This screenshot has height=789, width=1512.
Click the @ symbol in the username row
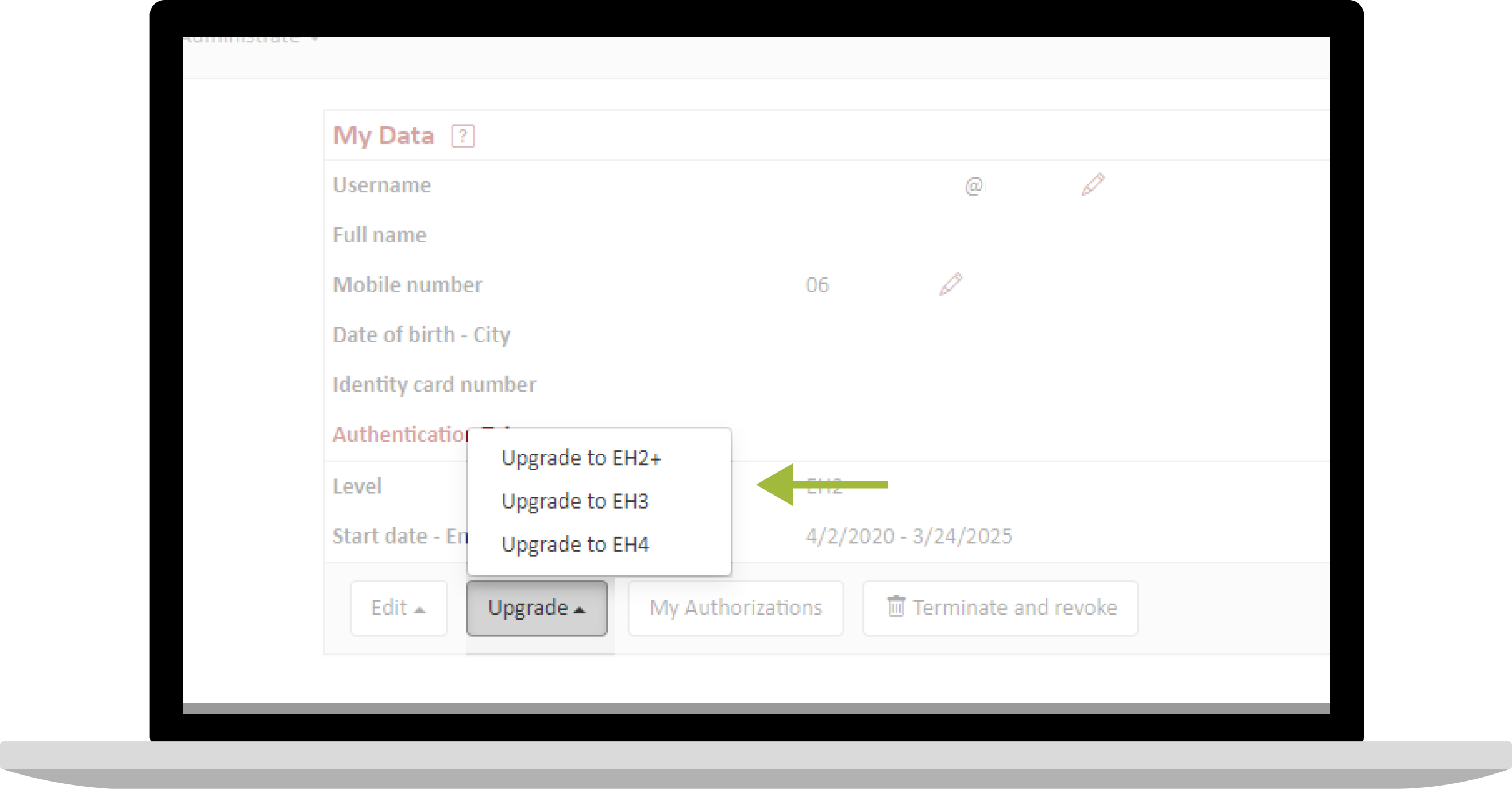tap(974, 186)
